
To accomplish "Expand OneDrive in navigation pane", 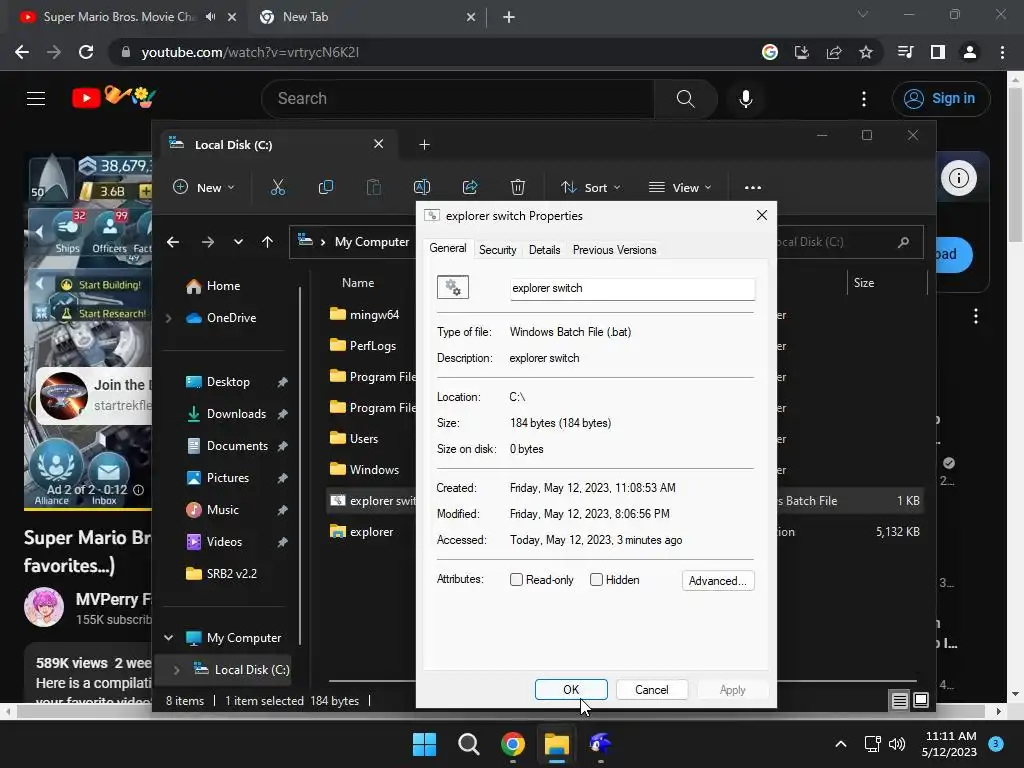I will pyautogui.click(x=168, y=318).
